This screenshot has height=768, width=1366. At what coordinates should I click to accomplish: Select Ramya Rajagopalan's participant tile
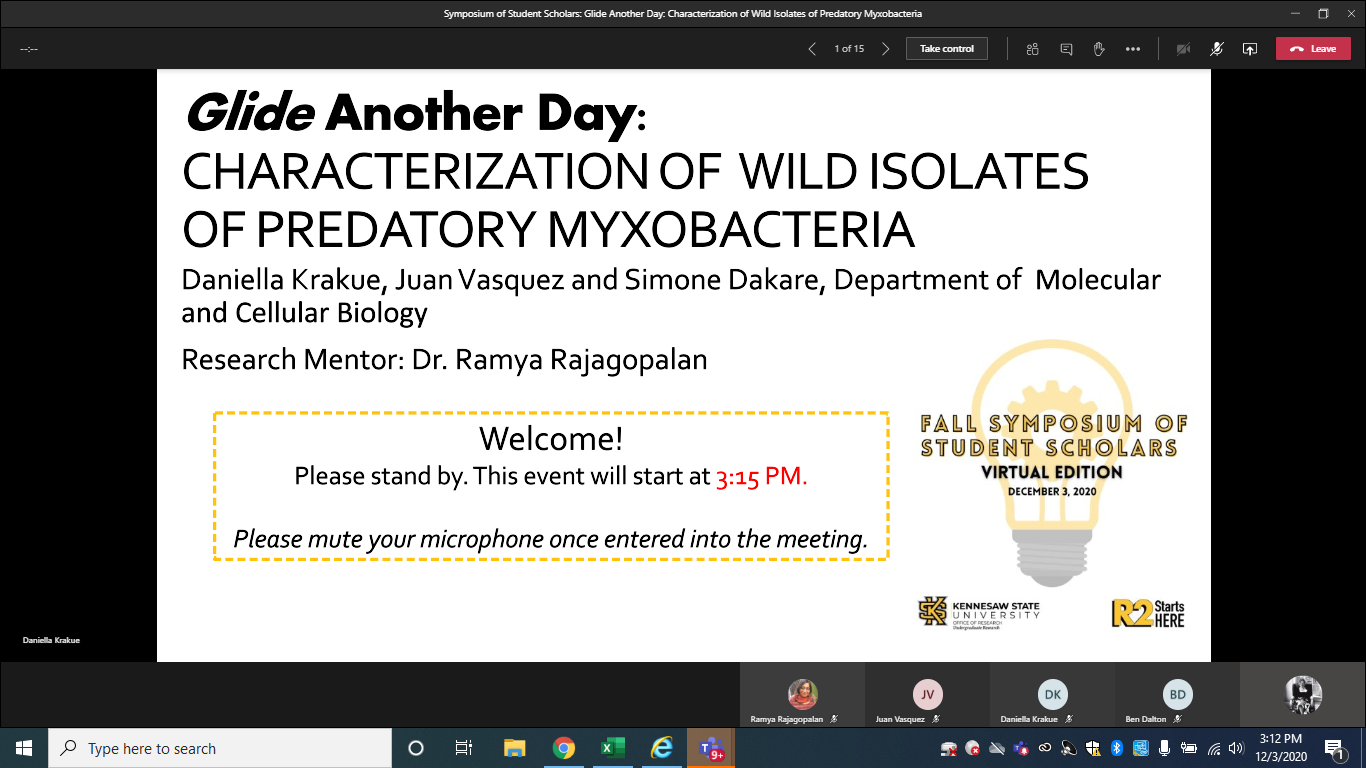coord(802,695)
